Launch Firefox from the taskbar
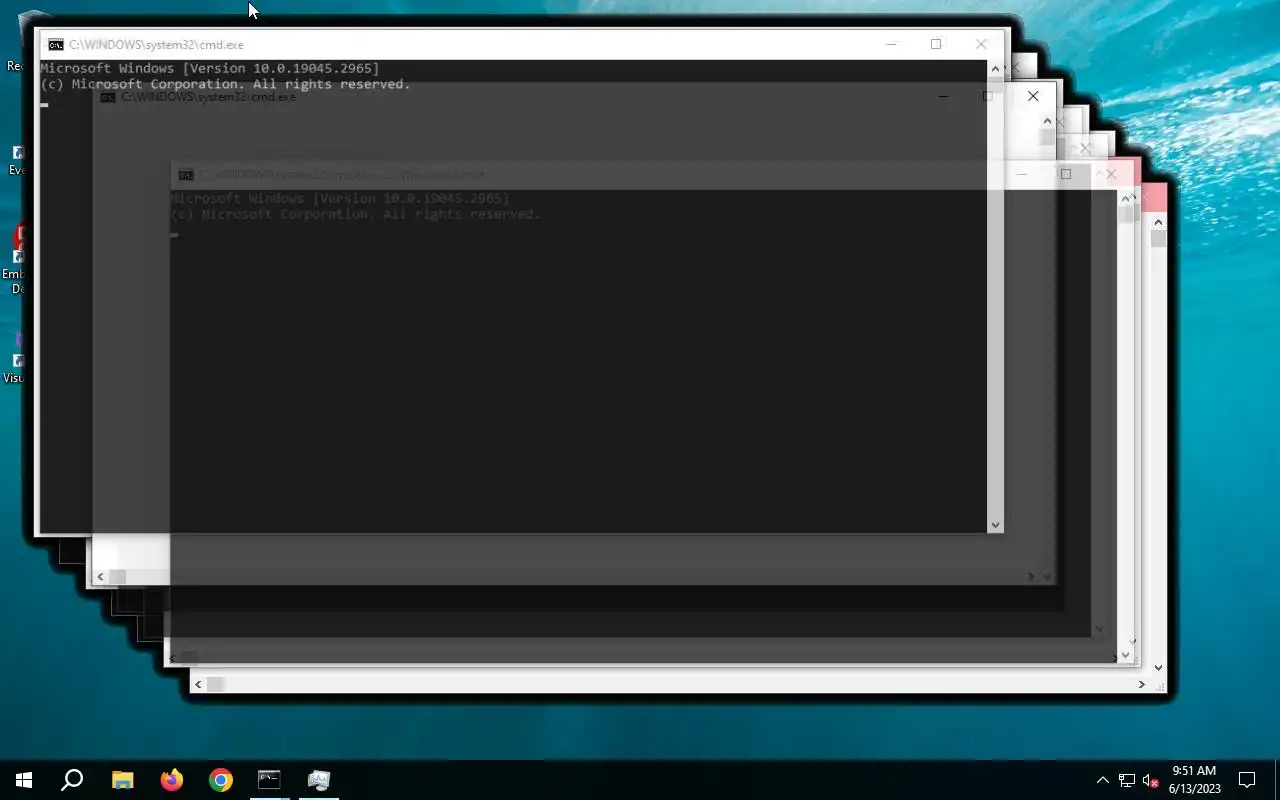This screenshot has height=800, width=1280. click(x=172, y=780)
